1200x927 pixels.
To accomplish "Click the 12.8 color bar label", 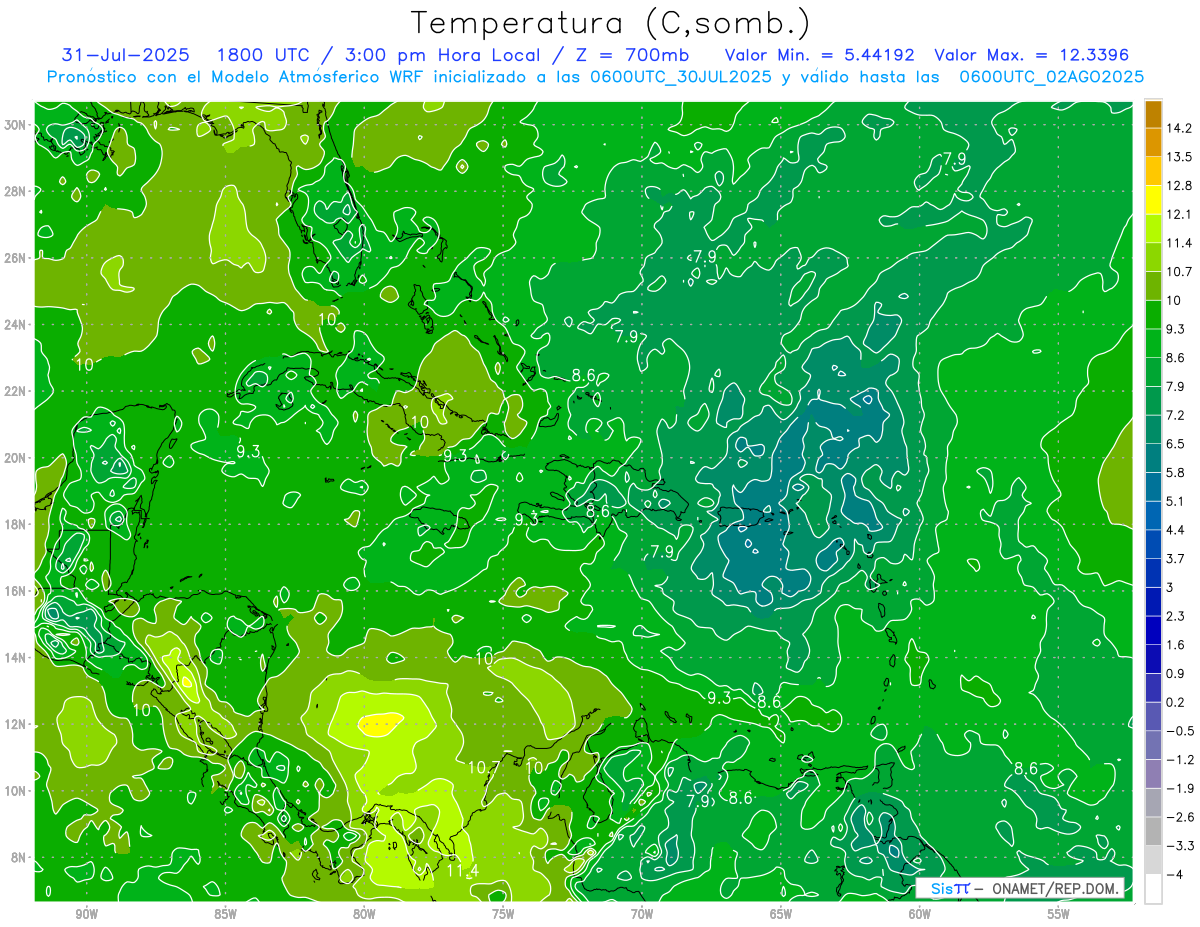I will tap(1181, 185).
